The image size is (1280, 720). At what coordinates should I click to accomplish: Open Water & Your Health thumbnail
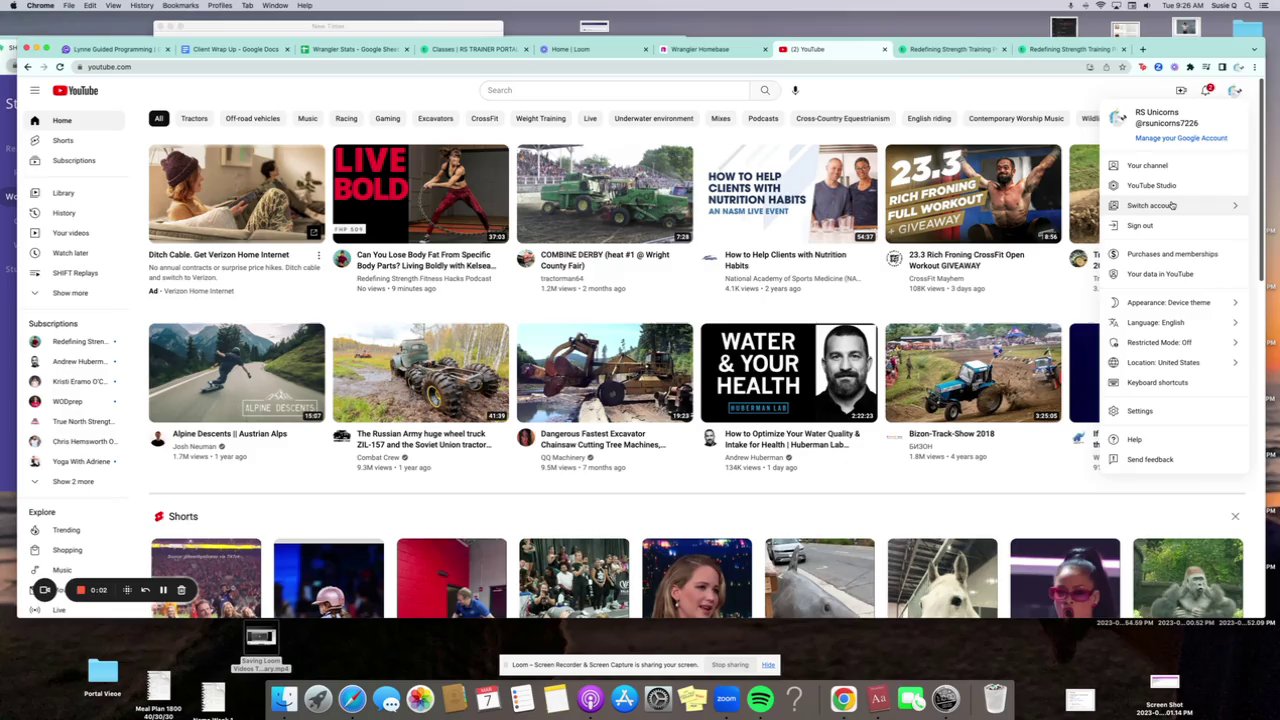[789, 373]
